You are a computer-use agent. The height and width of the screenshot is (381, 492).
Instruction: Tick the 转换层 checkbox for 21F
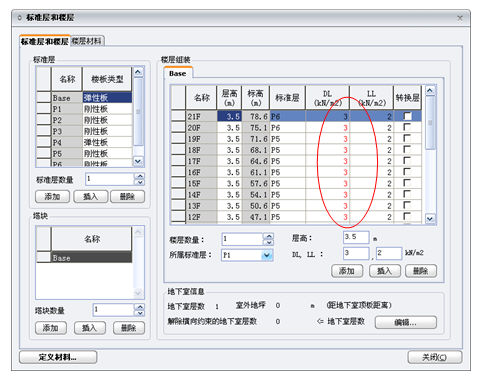pos(407,116)
